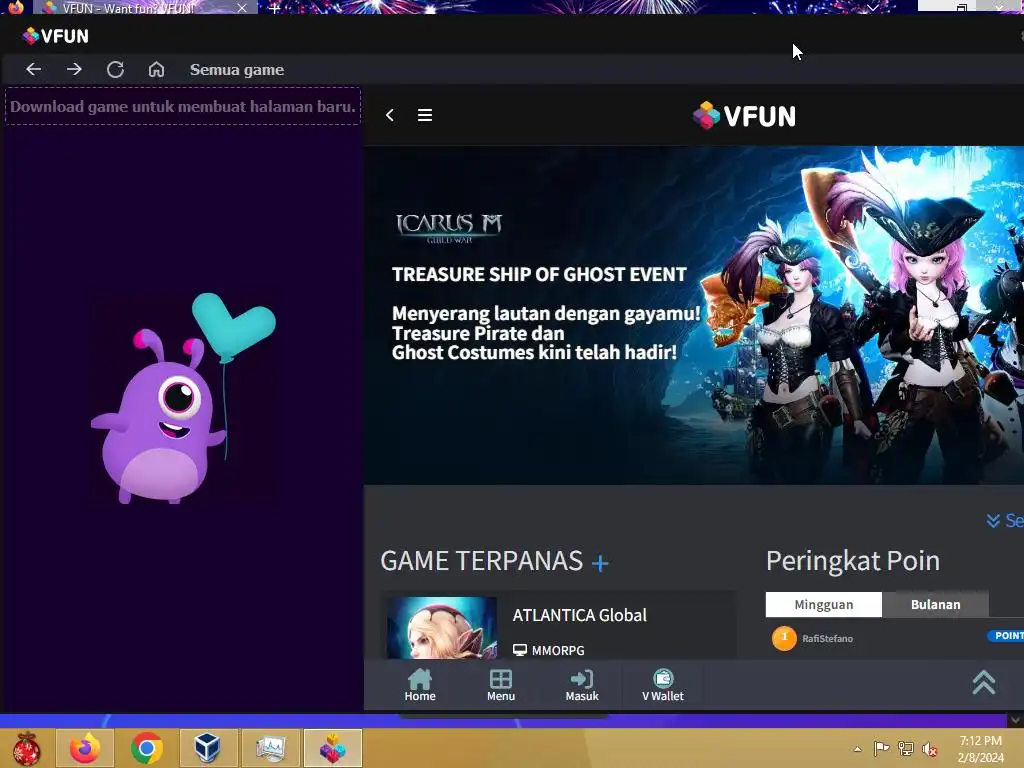Viewport: 1024px width, 768px height.
Task: Click the purple mascot with balloon
Action: tap(184, 398)
